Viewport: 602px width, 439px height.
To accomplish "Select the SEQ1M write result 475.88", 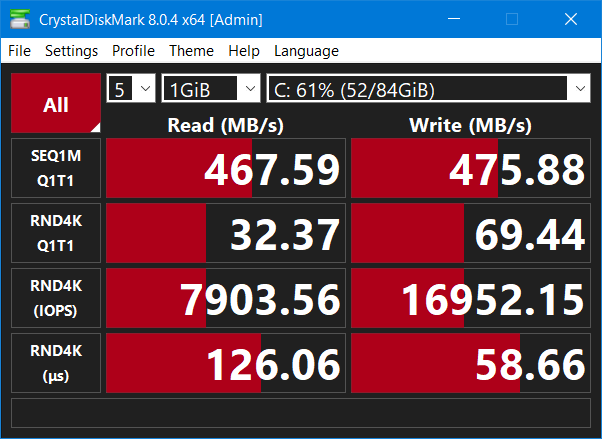I will pos(471,169).
